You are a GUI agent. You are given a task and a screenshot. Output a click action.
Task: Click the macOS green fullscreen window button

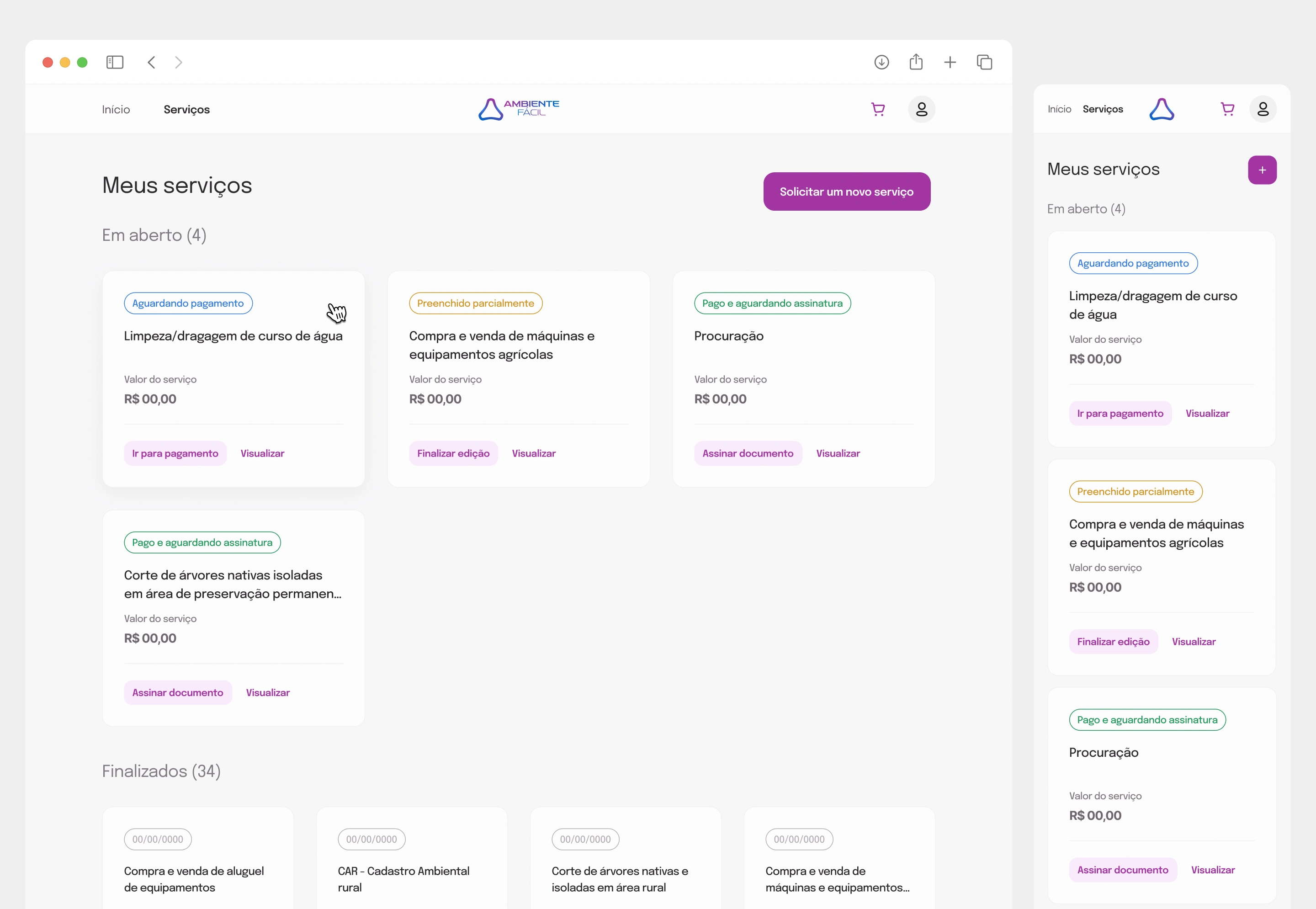coord(82,62)
